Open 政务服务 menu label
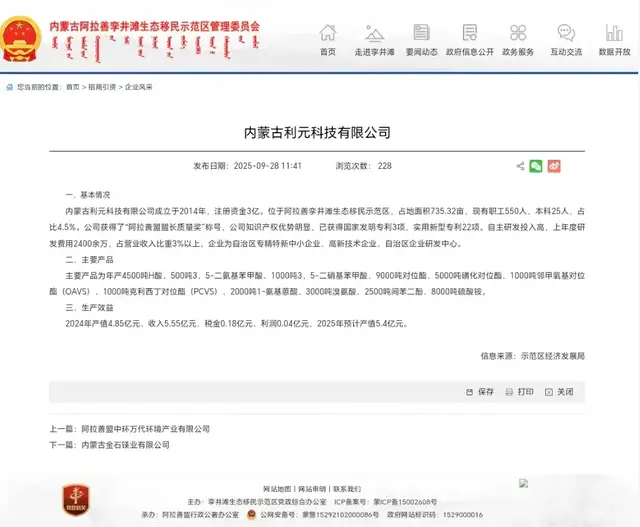Viewport: 640px width, 527px height. coord(518,52)
